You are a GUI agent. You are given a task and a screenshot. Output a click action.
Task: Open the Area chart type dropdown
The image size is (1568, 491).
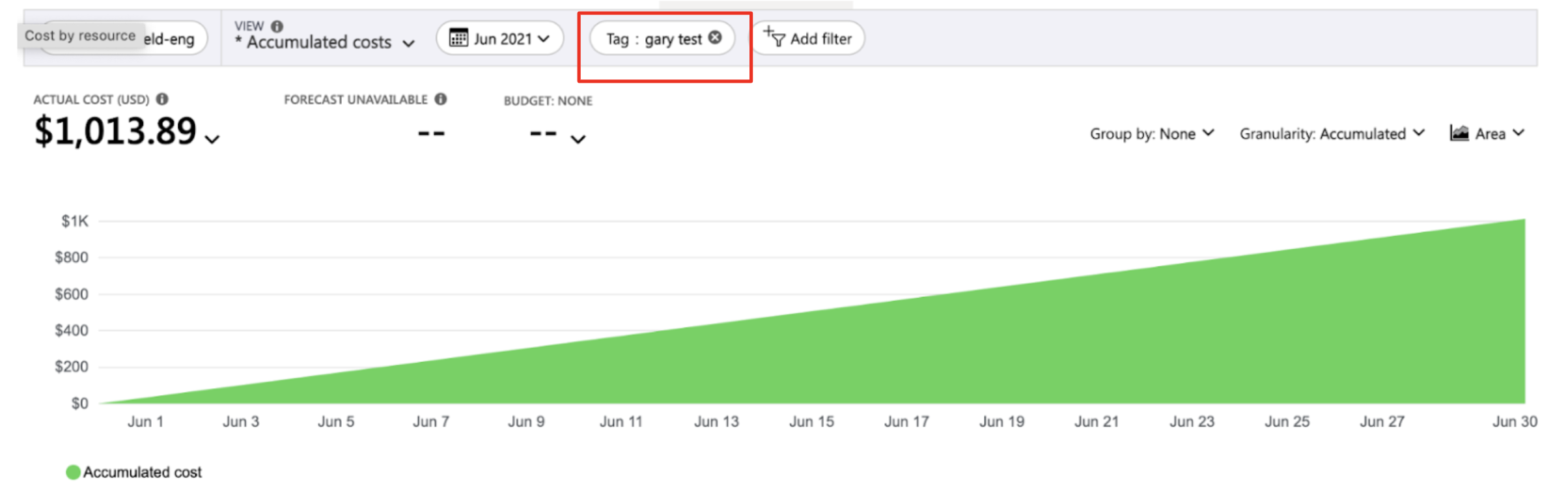[x=1487, y=133]
